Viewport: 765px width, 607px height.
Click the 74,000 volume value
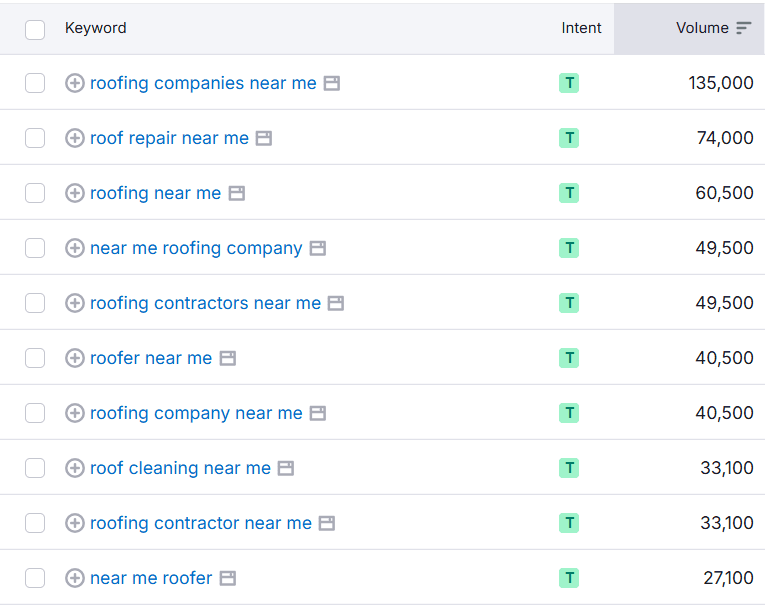[x=725, y=138]
